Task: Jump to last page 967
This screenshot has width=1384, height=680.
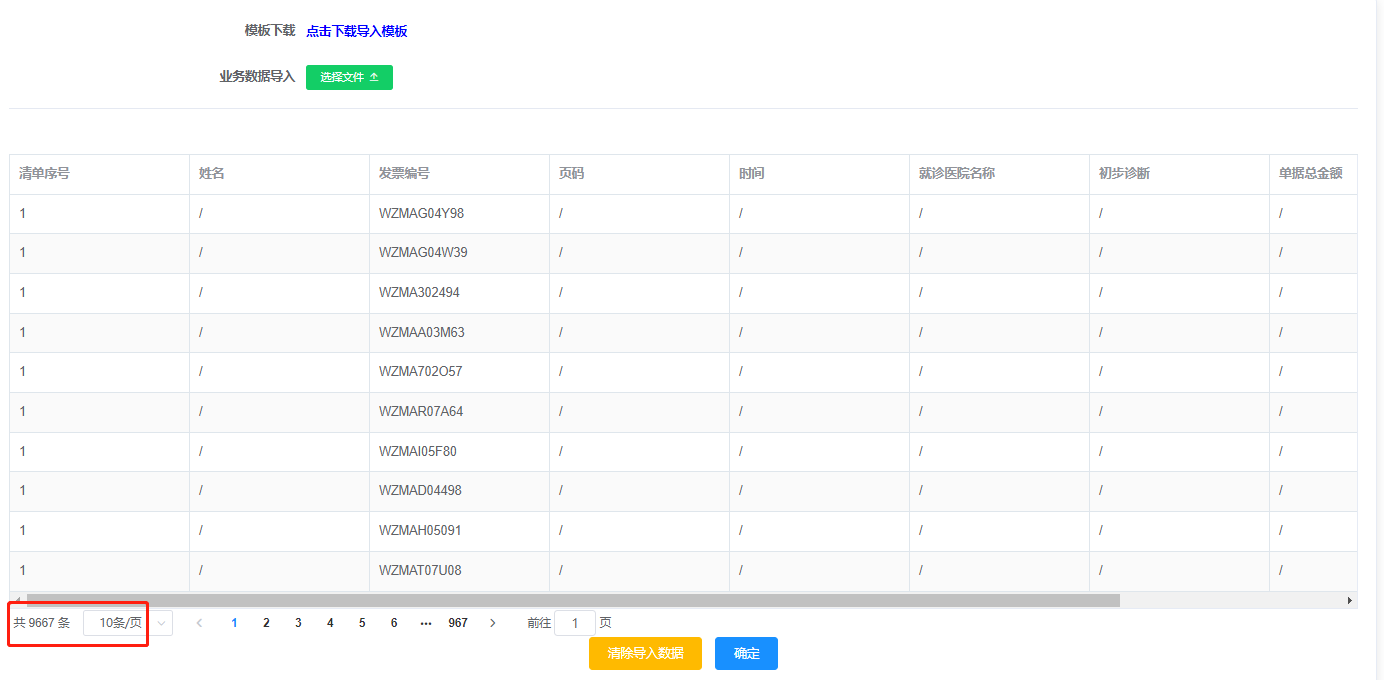Action: coord(458,623)
